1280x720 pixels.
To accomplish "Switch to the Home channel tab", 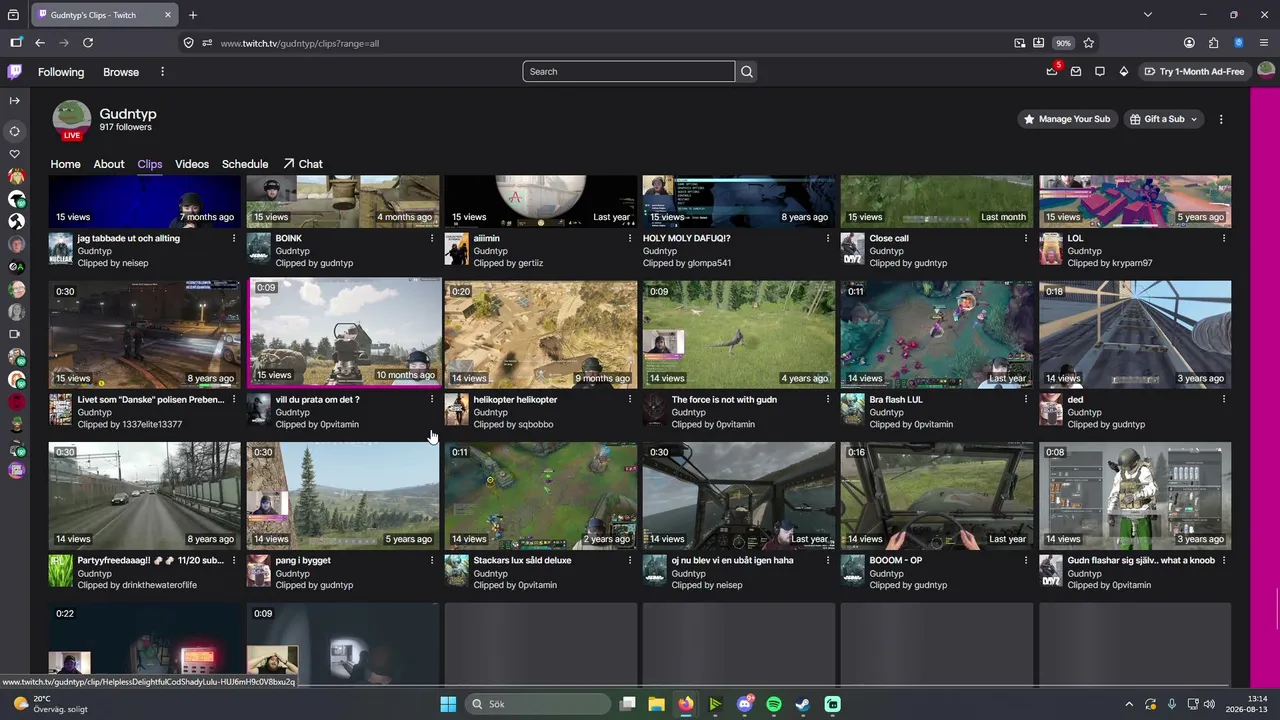I will pos(65,164).
